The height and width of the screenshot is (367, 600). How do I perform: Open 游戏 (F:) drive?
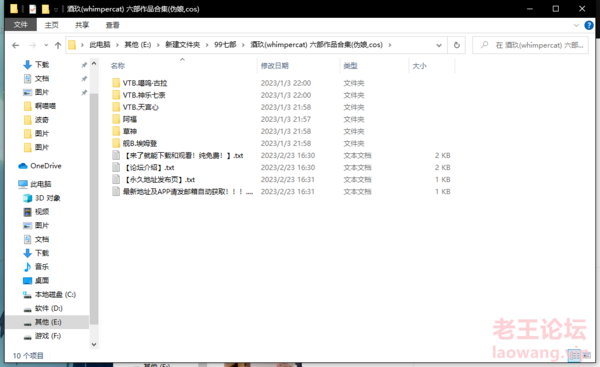(x=48, y=336)
